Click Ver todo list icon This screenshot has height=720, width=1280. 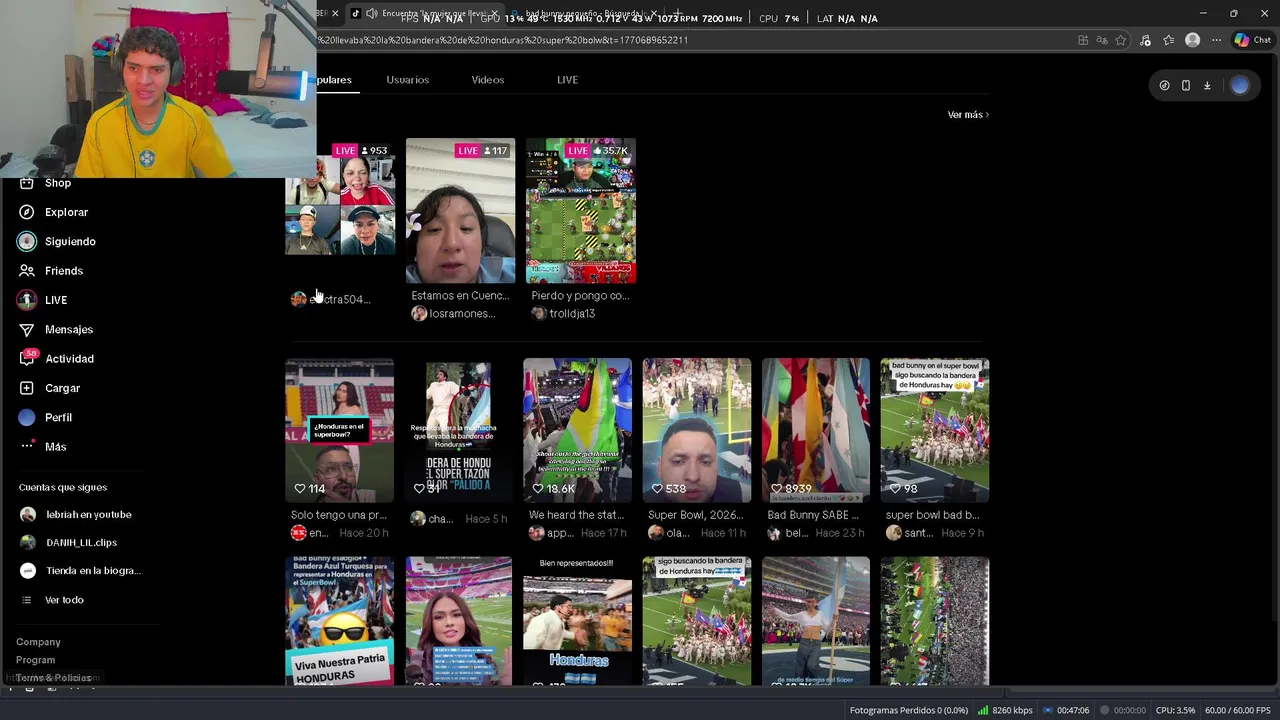27,600
